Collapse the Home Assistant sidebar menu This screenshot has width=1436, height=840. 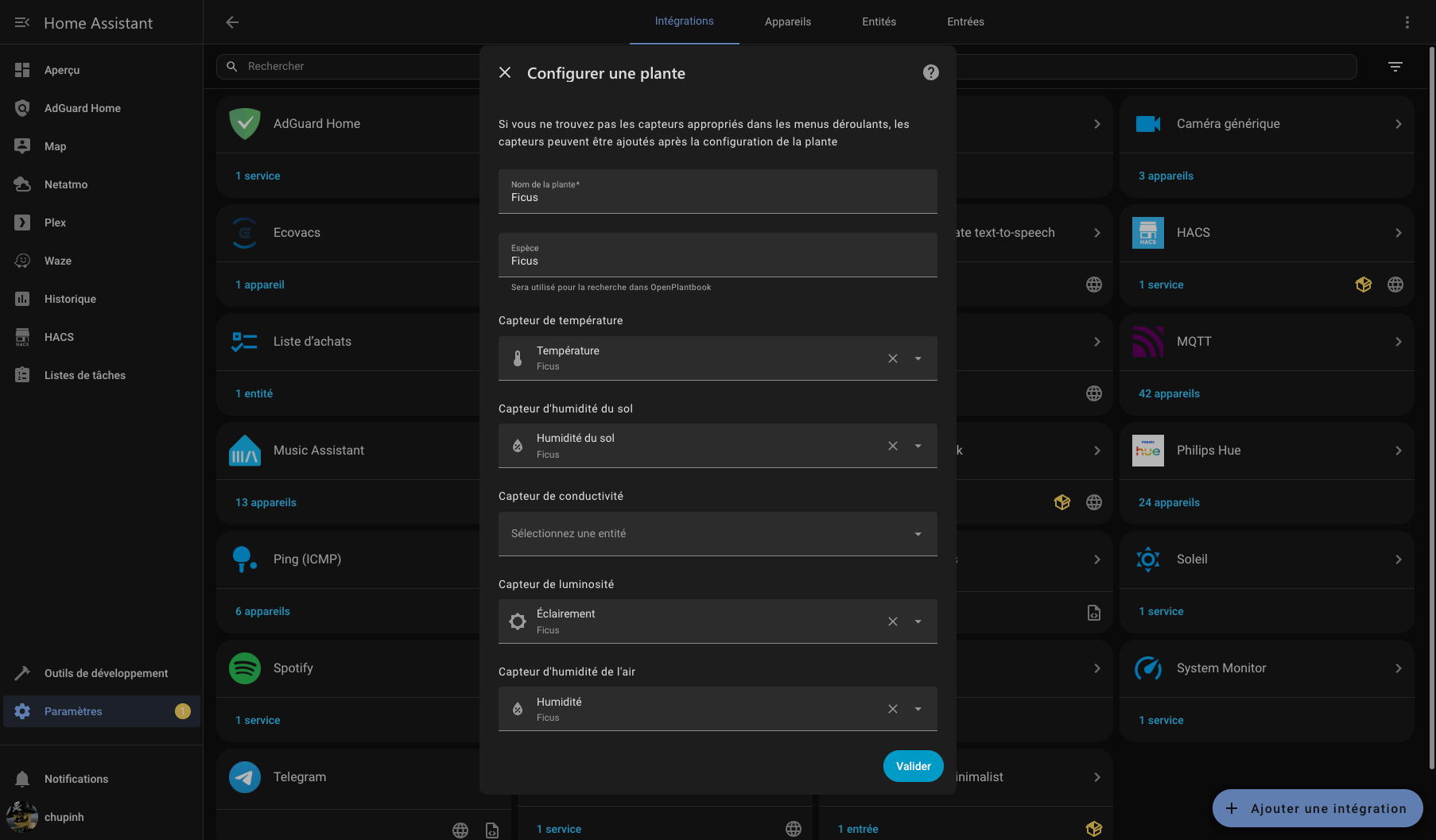point(22,23)
